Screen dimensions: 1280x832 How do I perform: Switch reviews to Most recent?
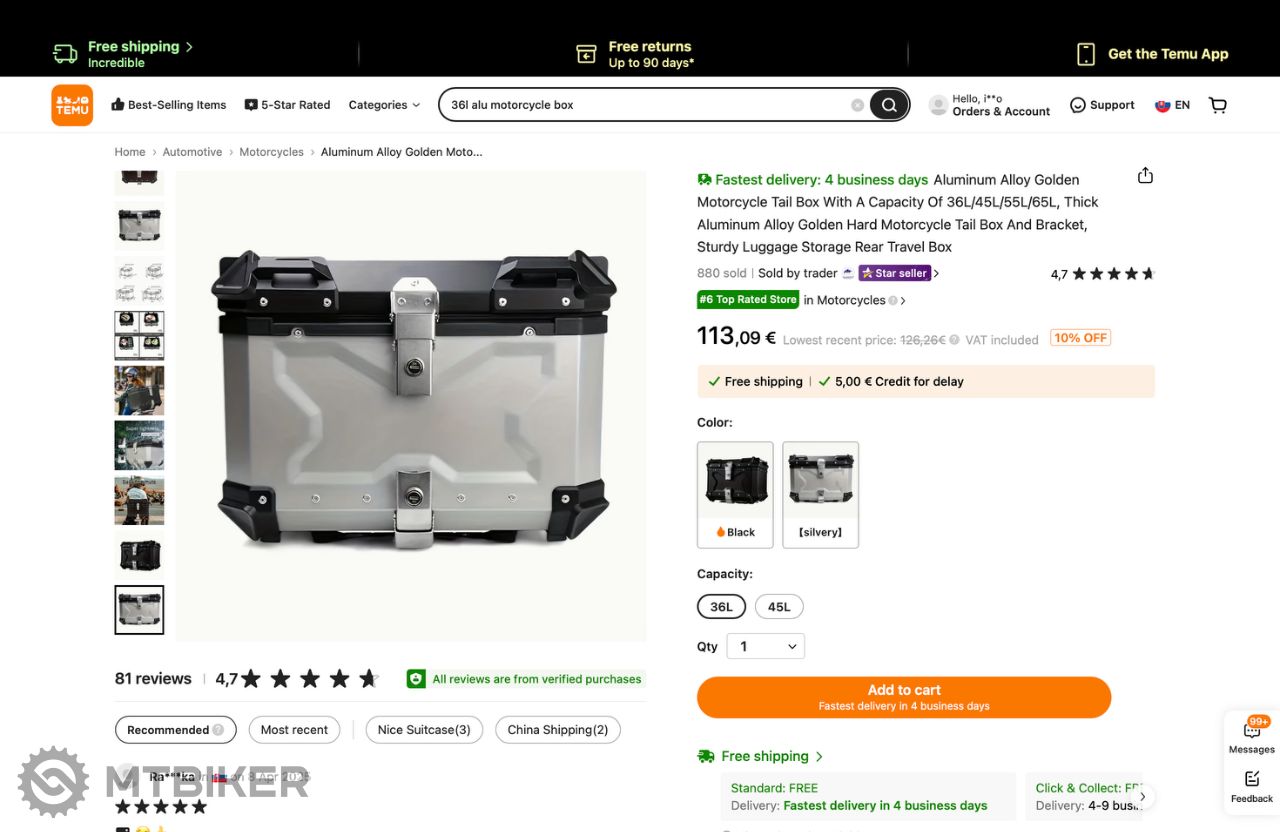[294, 730]
